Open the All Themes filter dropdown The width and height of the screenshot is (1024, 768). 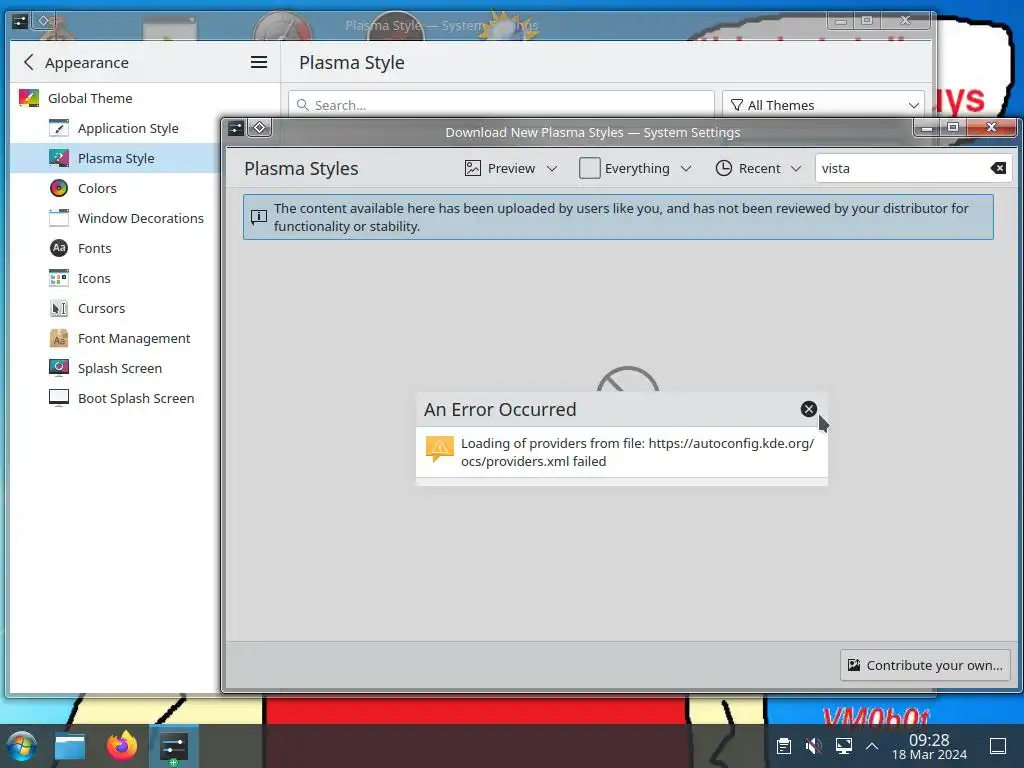[x=824, y=105]
